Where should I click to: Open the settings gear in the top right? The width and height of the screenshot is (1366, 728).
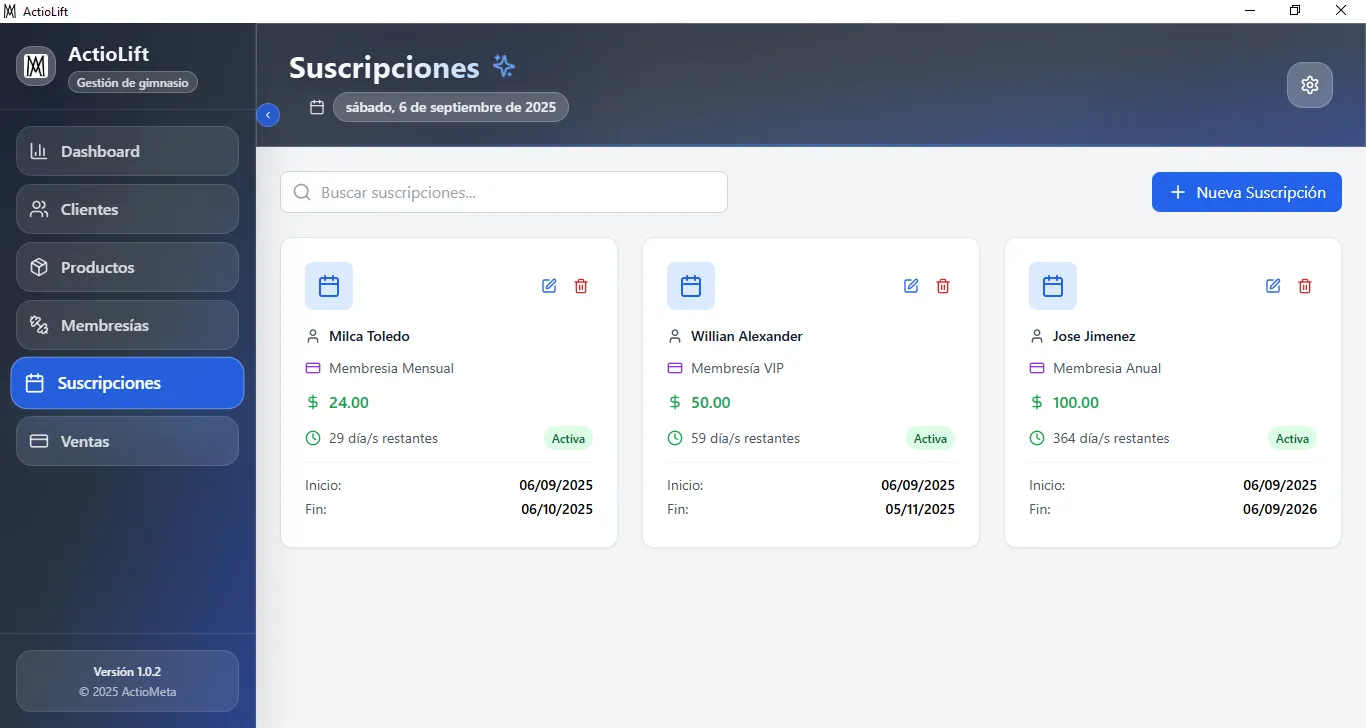1310,85
